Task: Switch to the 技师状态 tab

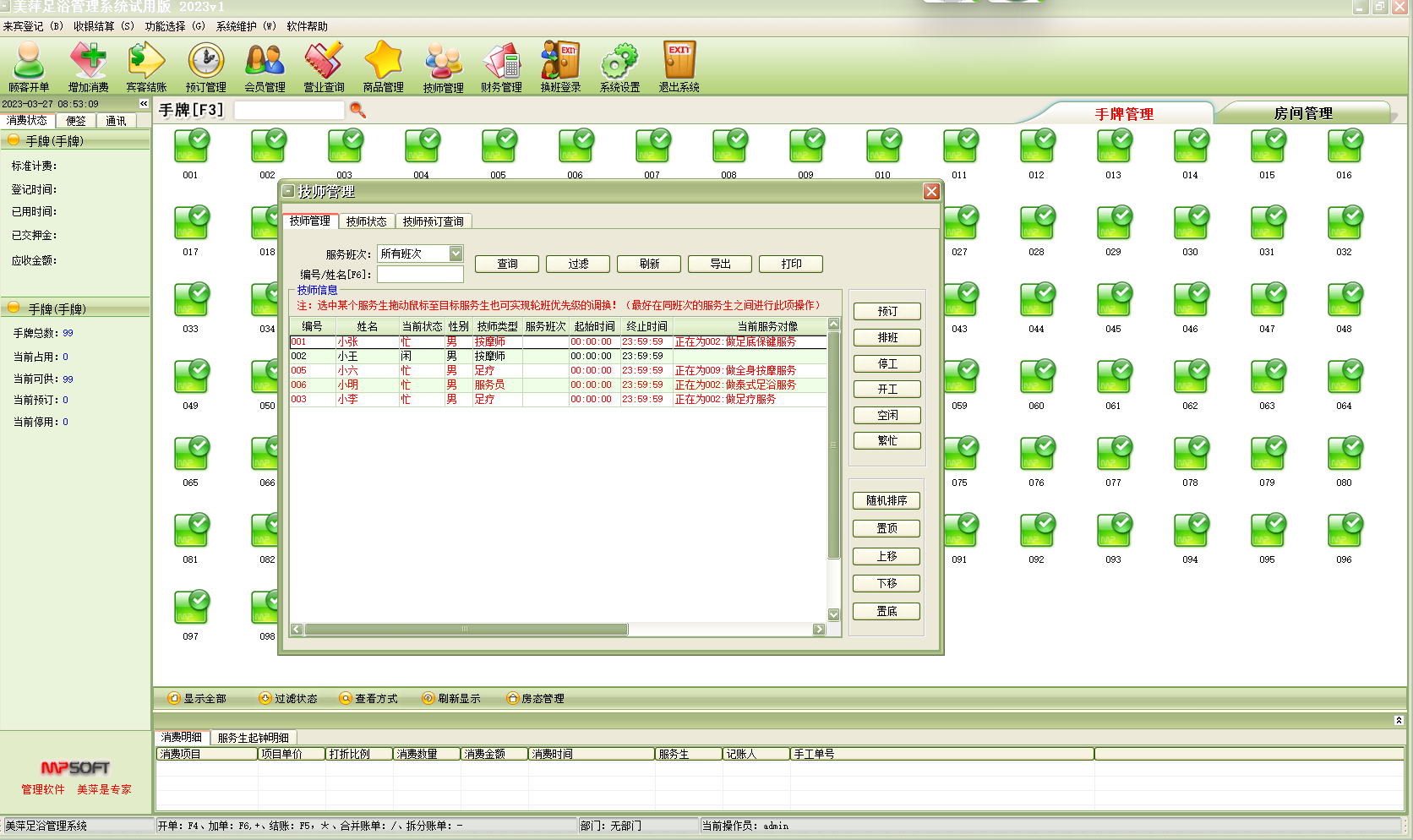Action: [366, 221]
